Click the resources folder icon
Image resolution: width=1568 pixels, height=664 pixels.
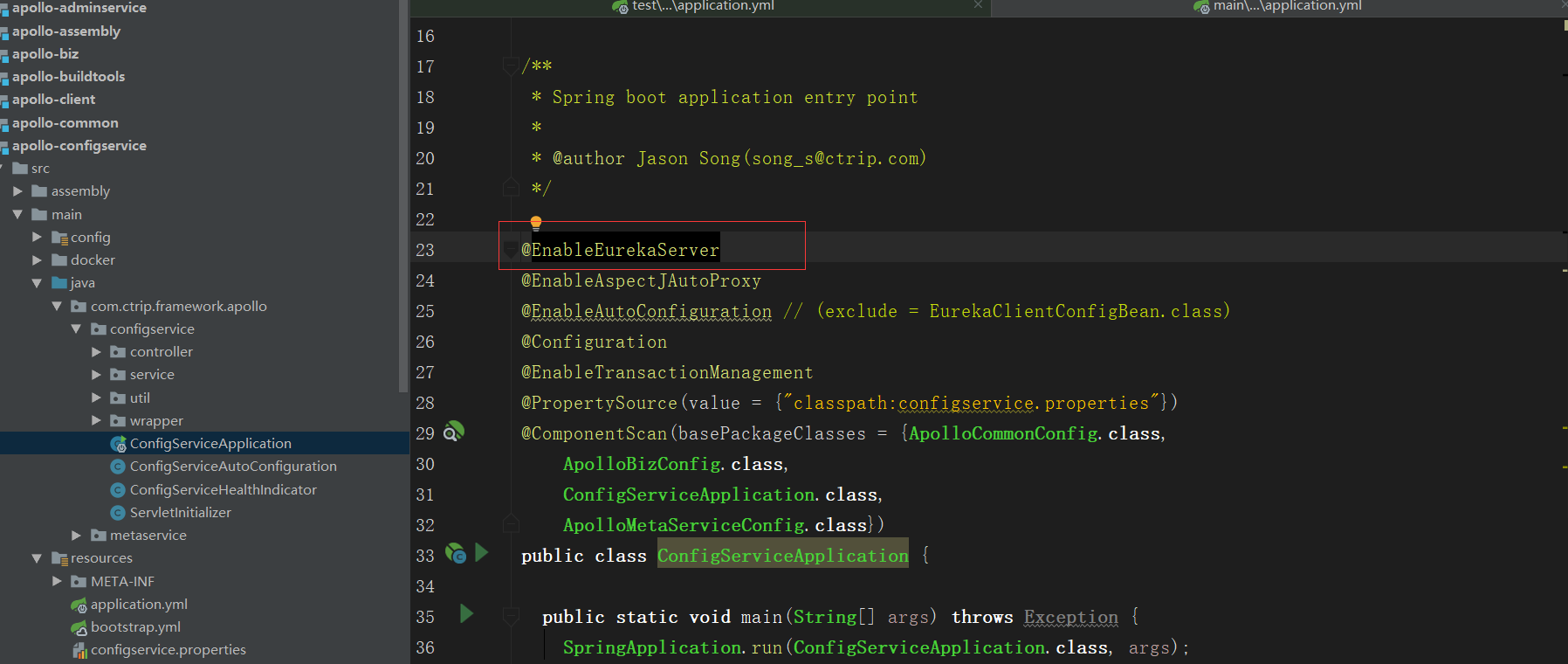click(x=59, y=558)
